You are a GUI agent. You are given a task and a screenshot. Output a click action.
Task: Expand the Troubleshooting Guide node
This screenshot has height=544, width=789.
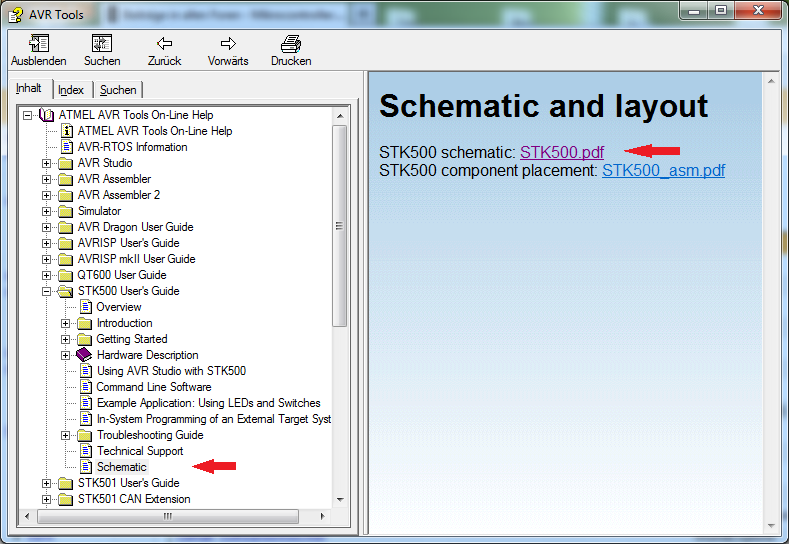point(65,435)
